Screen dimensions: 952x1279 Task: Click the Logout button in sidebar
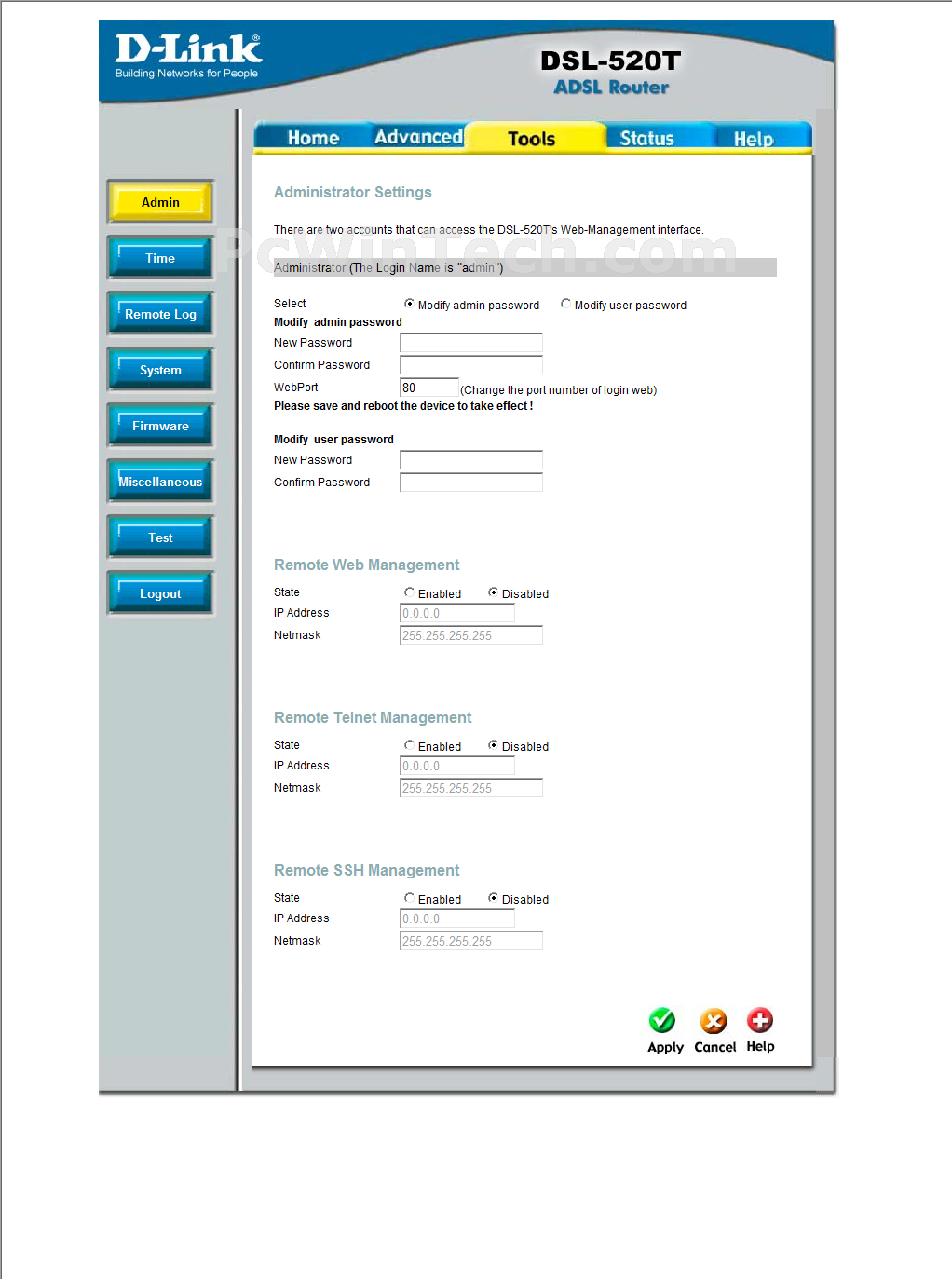click(x=160, y=593)
